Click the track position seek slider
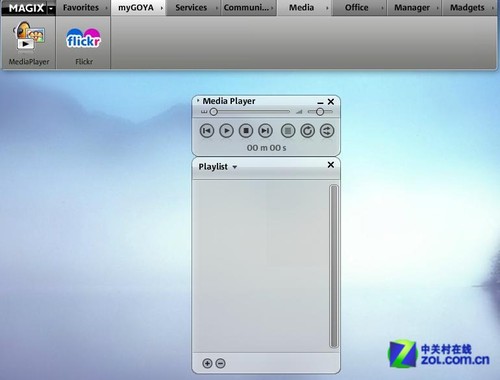The width and height of the screenshot is (500, 380). pyautogui.click(x=249, y=112)
